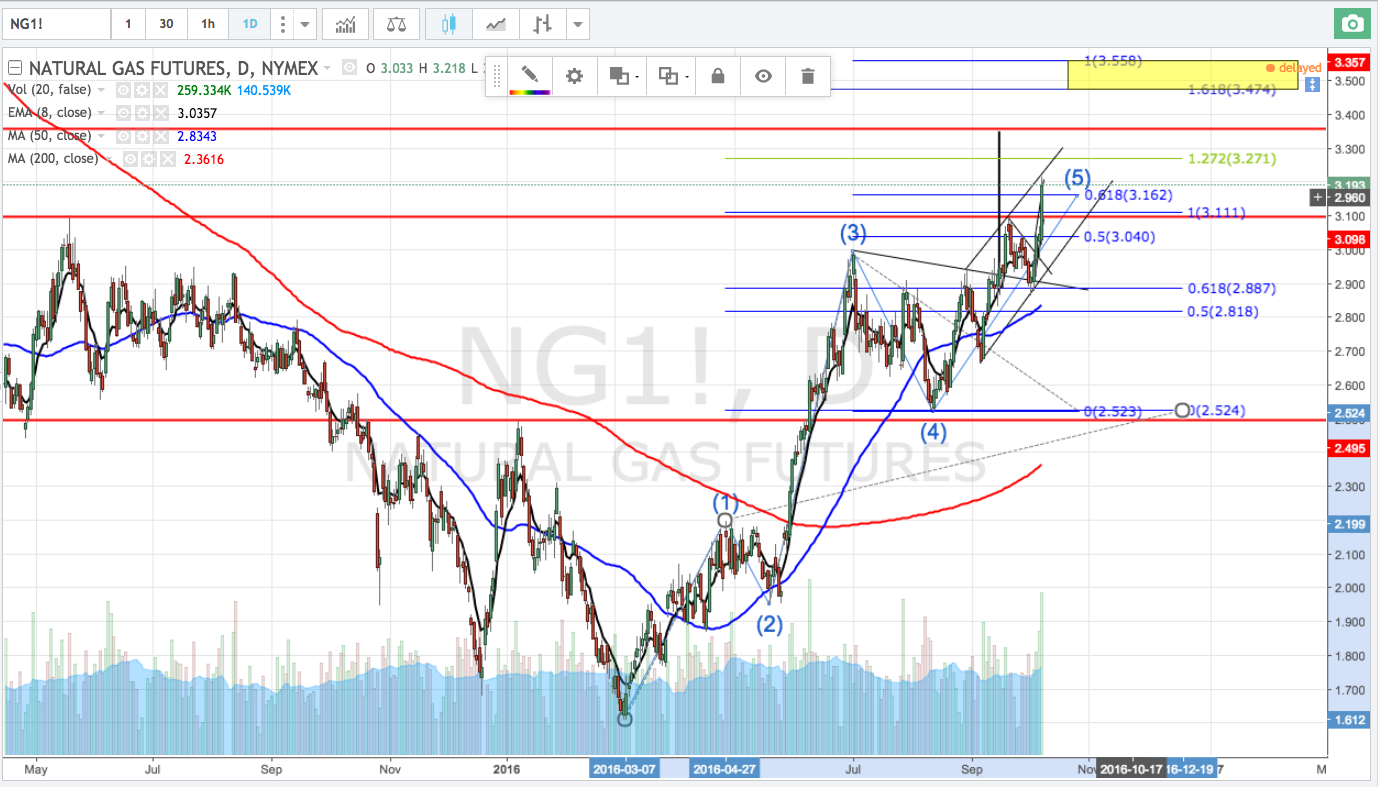Toggle drawing visibility eye in floating toolbar
The width and height of the screenshot is (1378, 787).
(763, 76)
